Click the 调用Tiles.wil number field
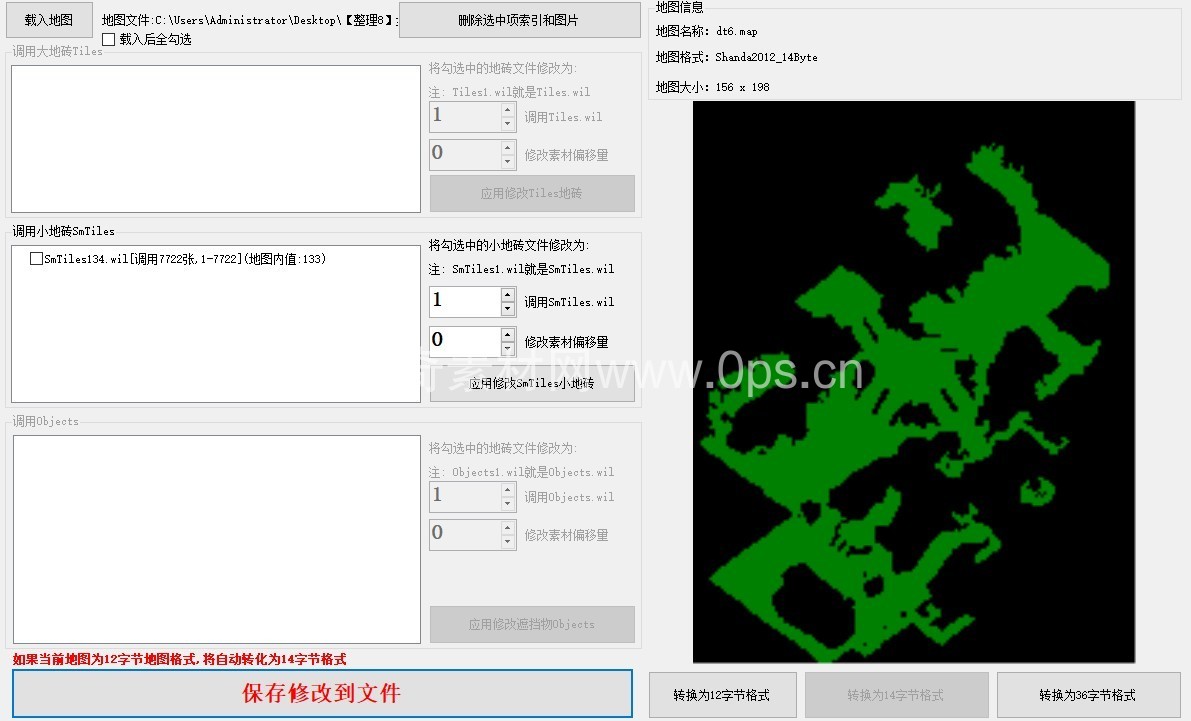1191x721 pixels. tap(465, 116)
